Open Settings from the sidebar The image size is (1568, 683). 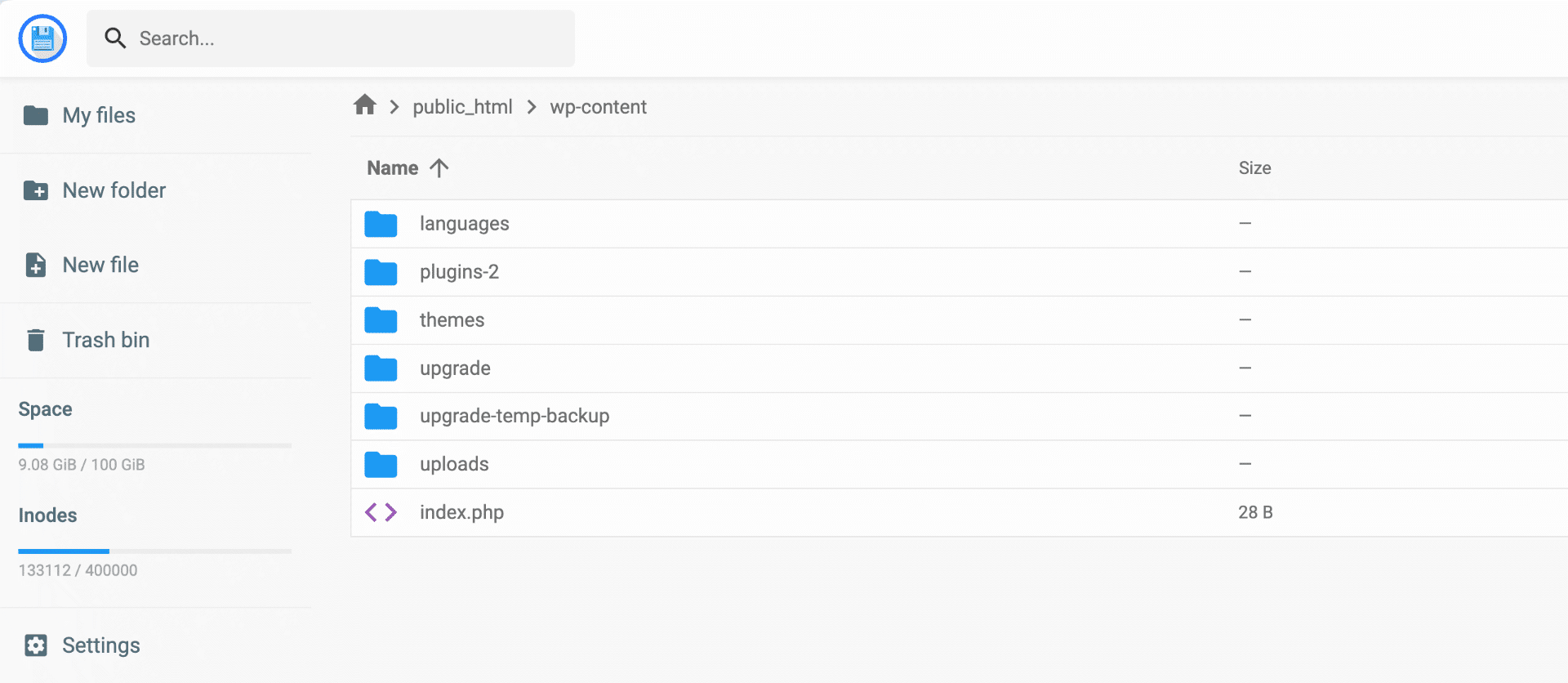(x=101, y=645)
